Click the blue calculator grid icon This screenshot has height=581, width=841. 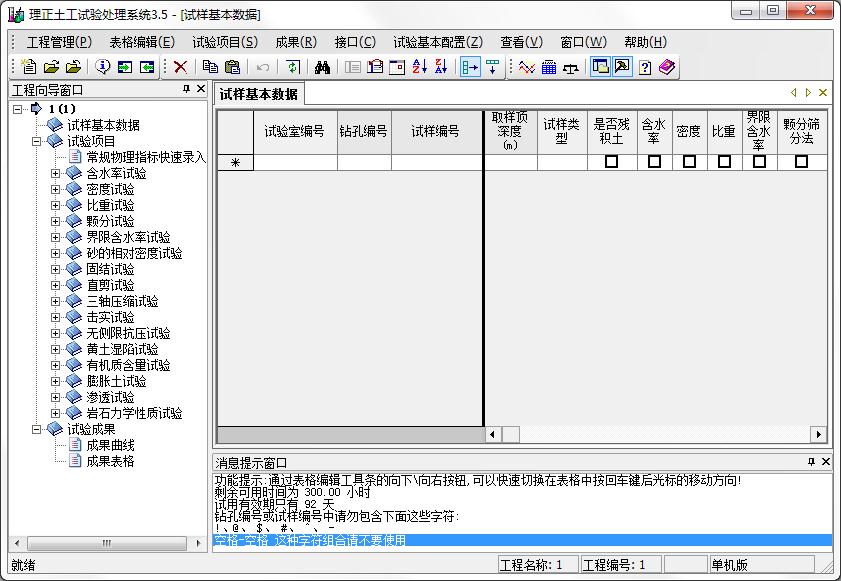pos(549,67)
